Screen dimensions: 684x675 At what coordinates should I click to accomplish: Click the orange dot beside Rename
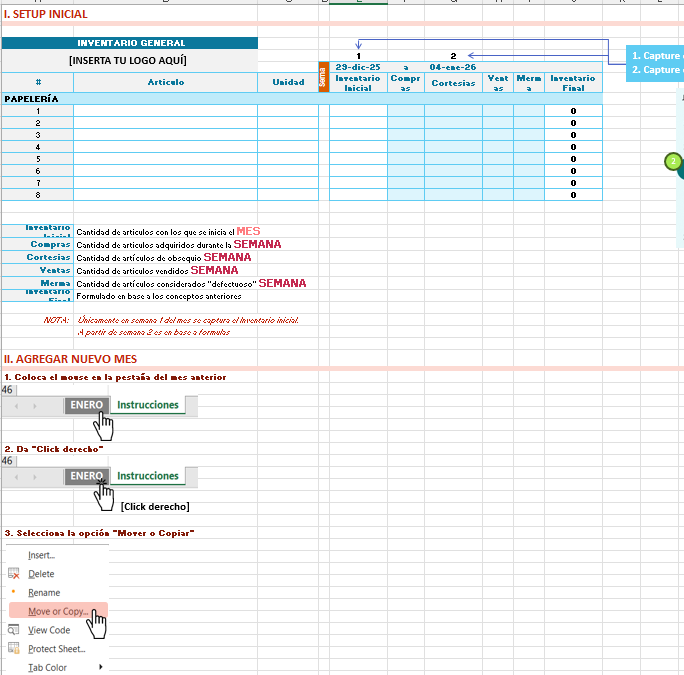click(13, 592)
